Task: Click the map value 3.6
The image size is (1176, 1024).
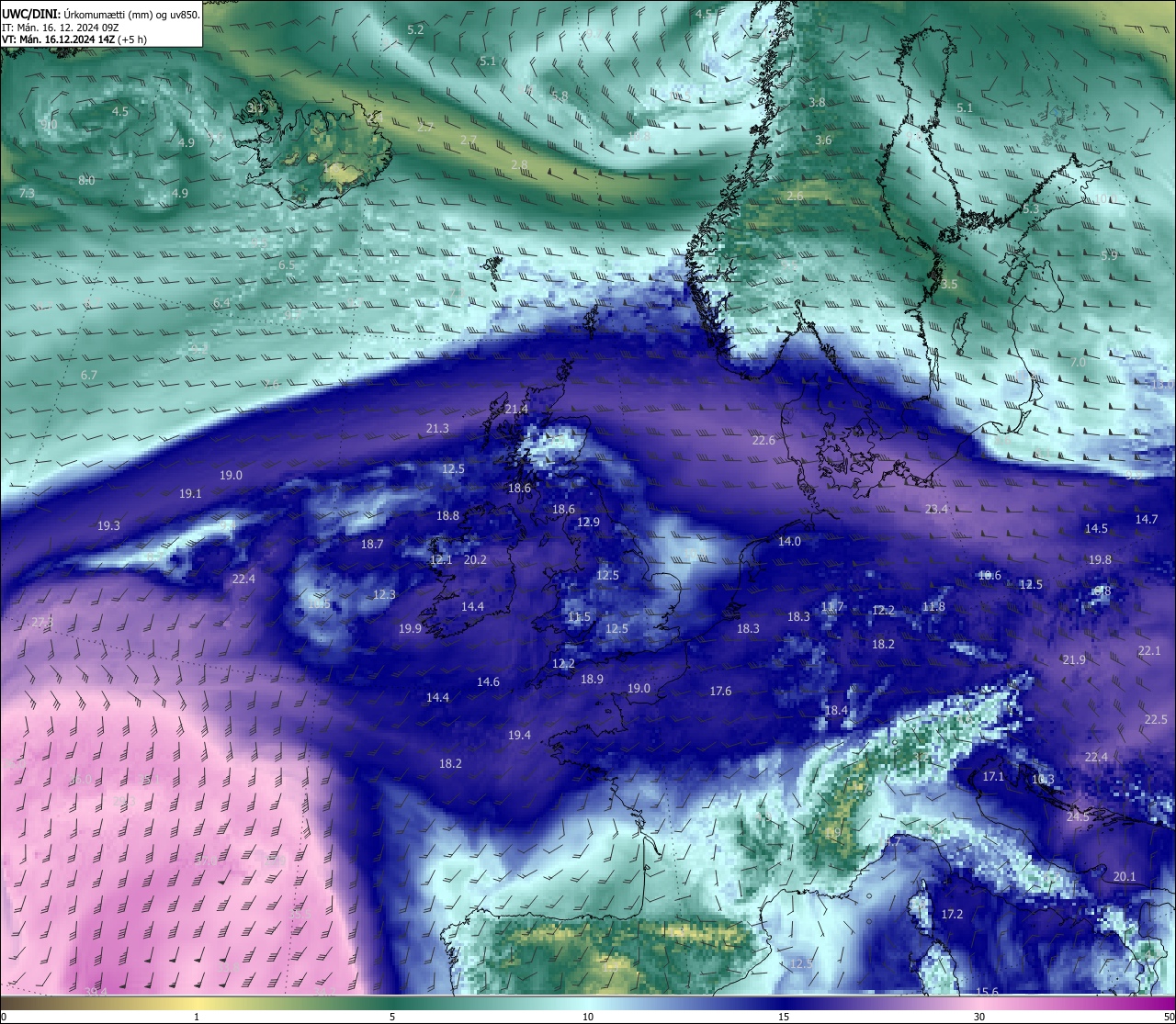Action: (823, 141)
